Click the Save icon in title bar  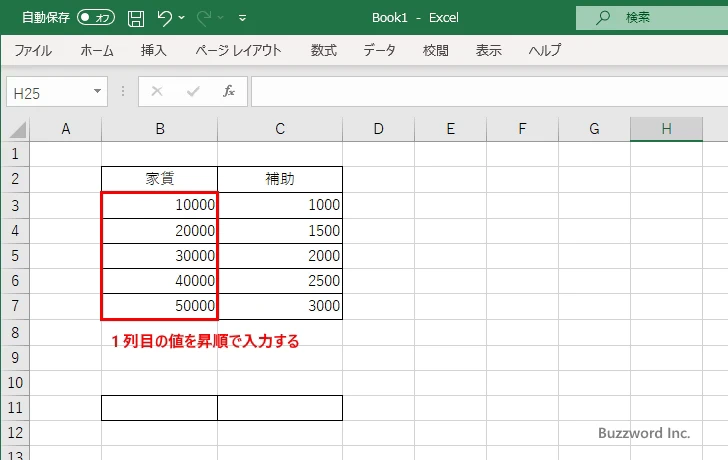(136, 19)
